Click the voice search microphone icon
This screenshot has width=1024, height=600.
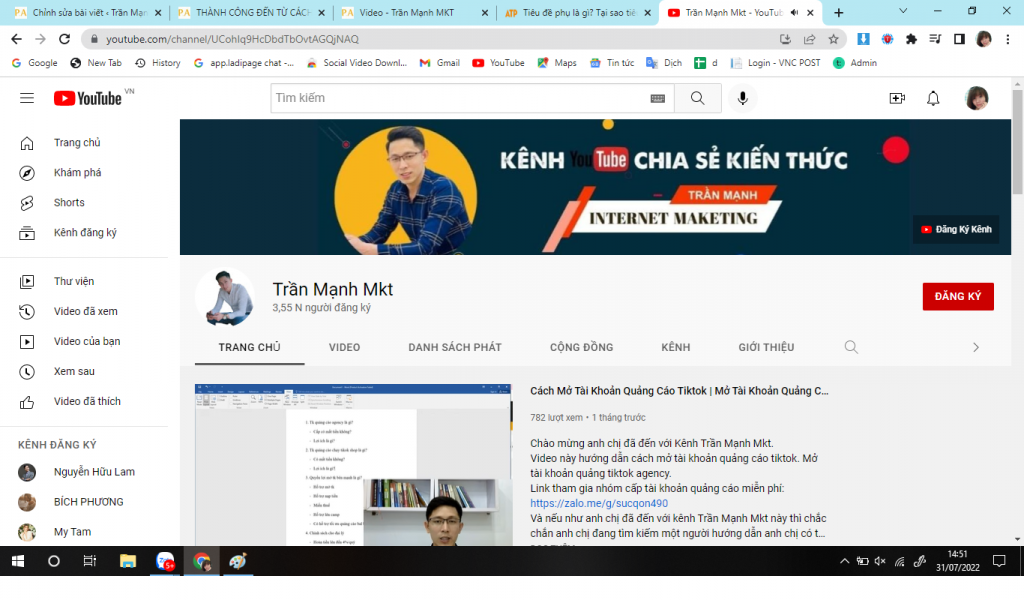(x=741, y=98)
